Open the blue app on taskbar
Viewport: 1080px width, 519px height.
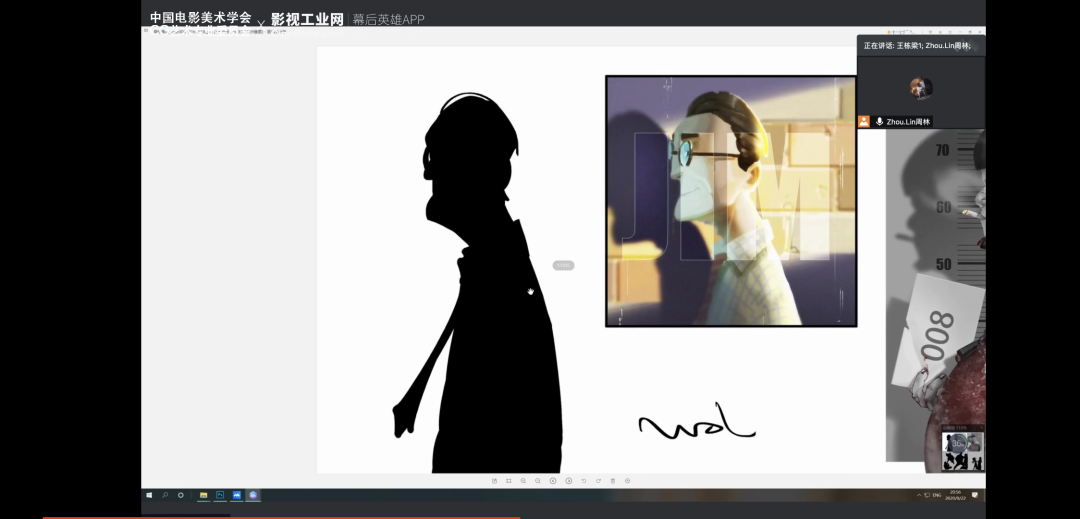click(x=237, y=495)
